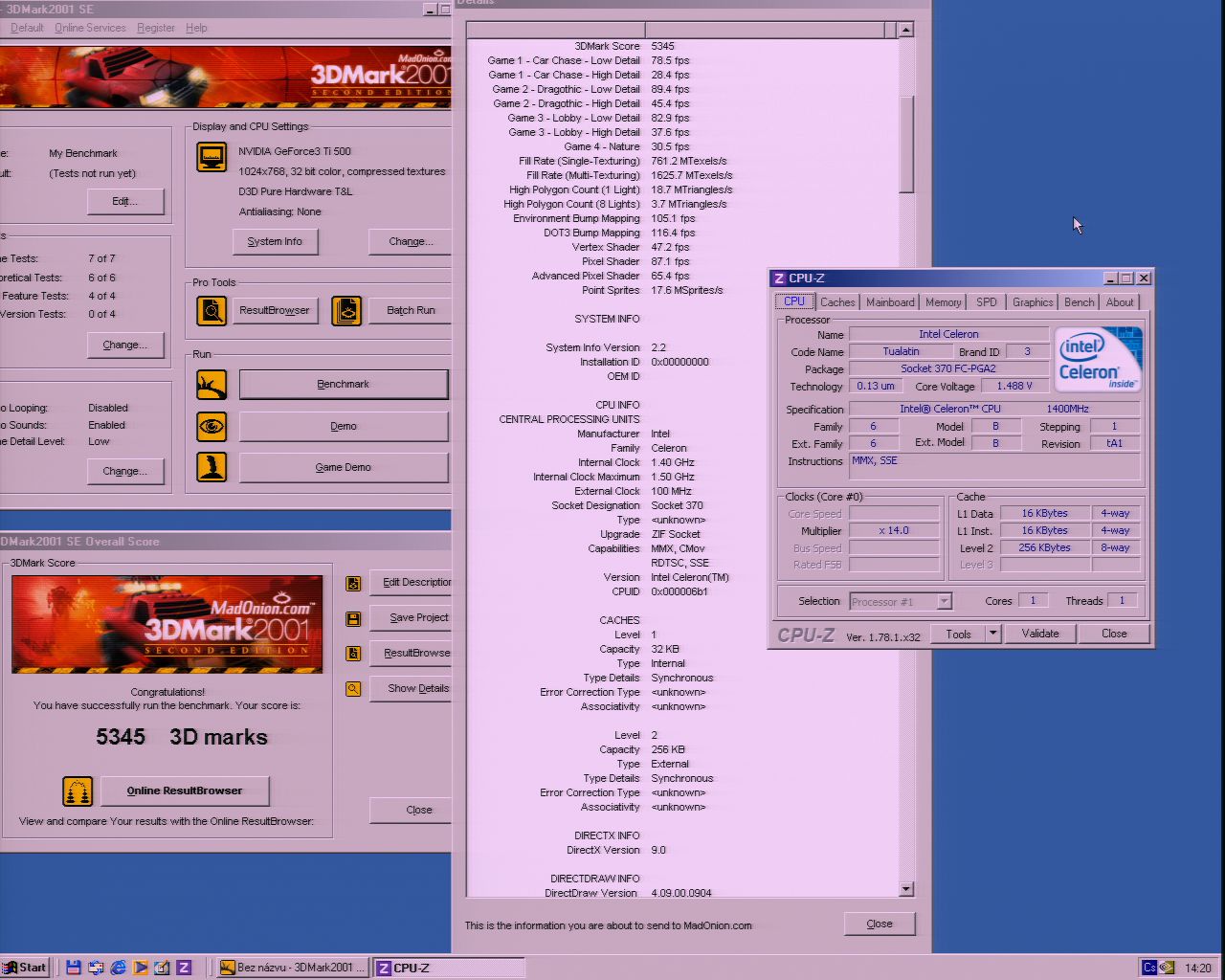Open the media player quick launch icon
Image resolution: width=1225 pixels, height=980 pixels.
pos(140,968)
